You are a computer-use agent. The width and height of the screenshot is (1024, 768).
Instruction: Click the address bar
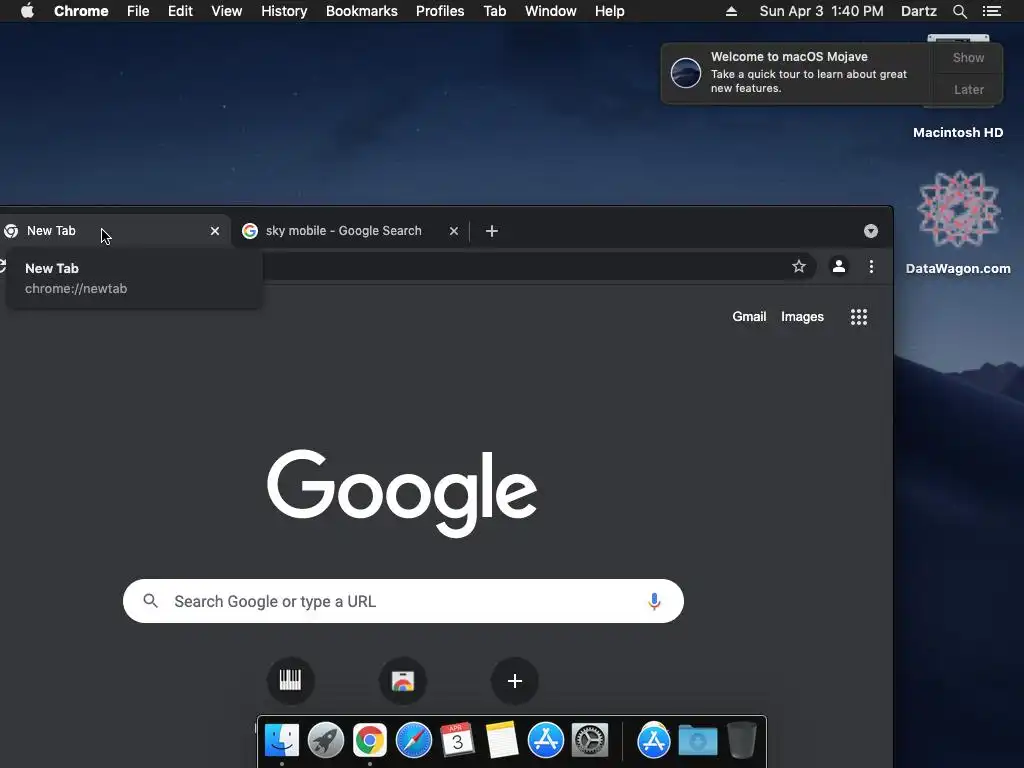coord(522,266)
